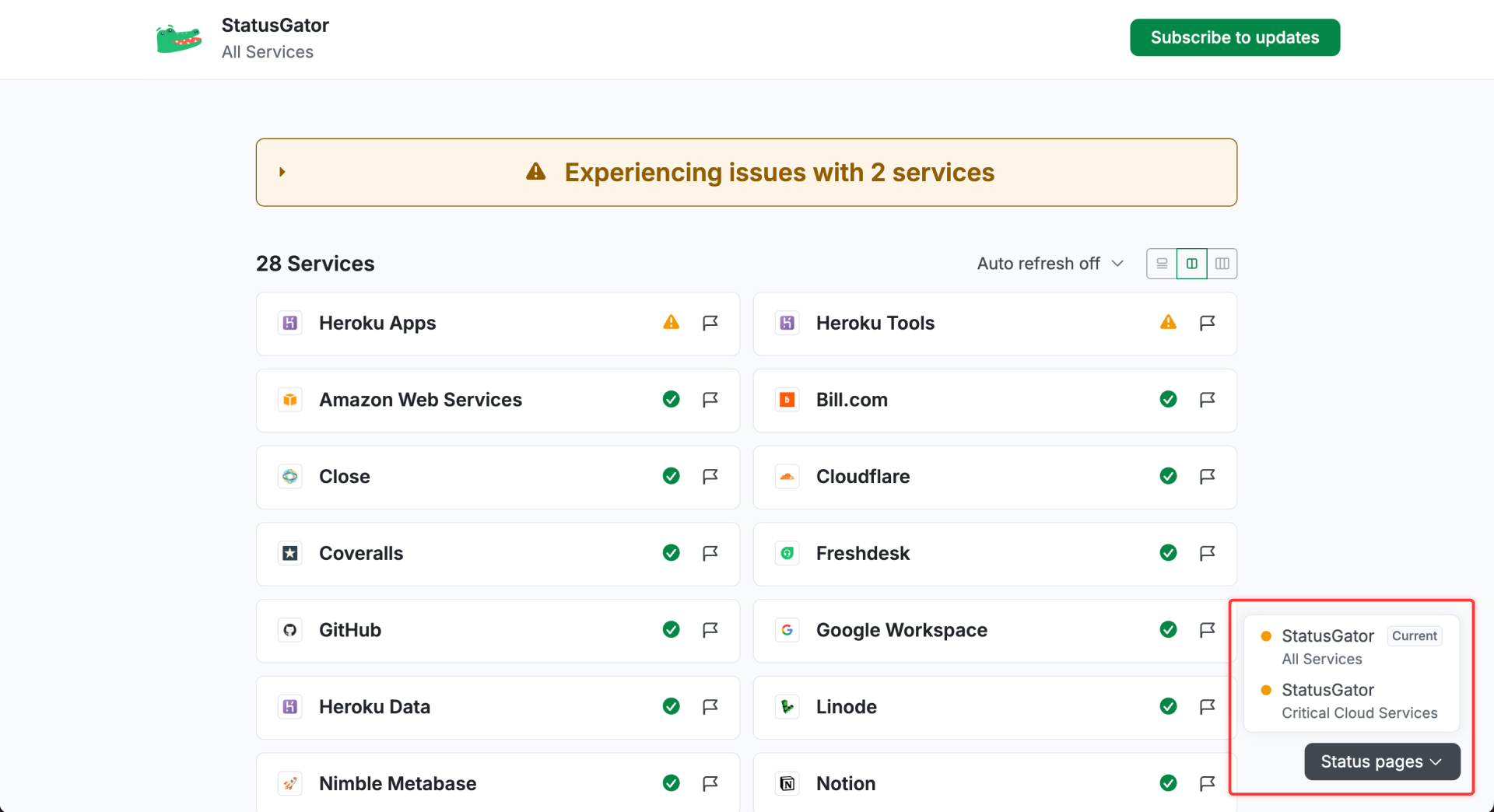The width and height of the screenshot is (1494, 812).
Task: Click the flag icon for Bill.com
Action: (1207, 400)
